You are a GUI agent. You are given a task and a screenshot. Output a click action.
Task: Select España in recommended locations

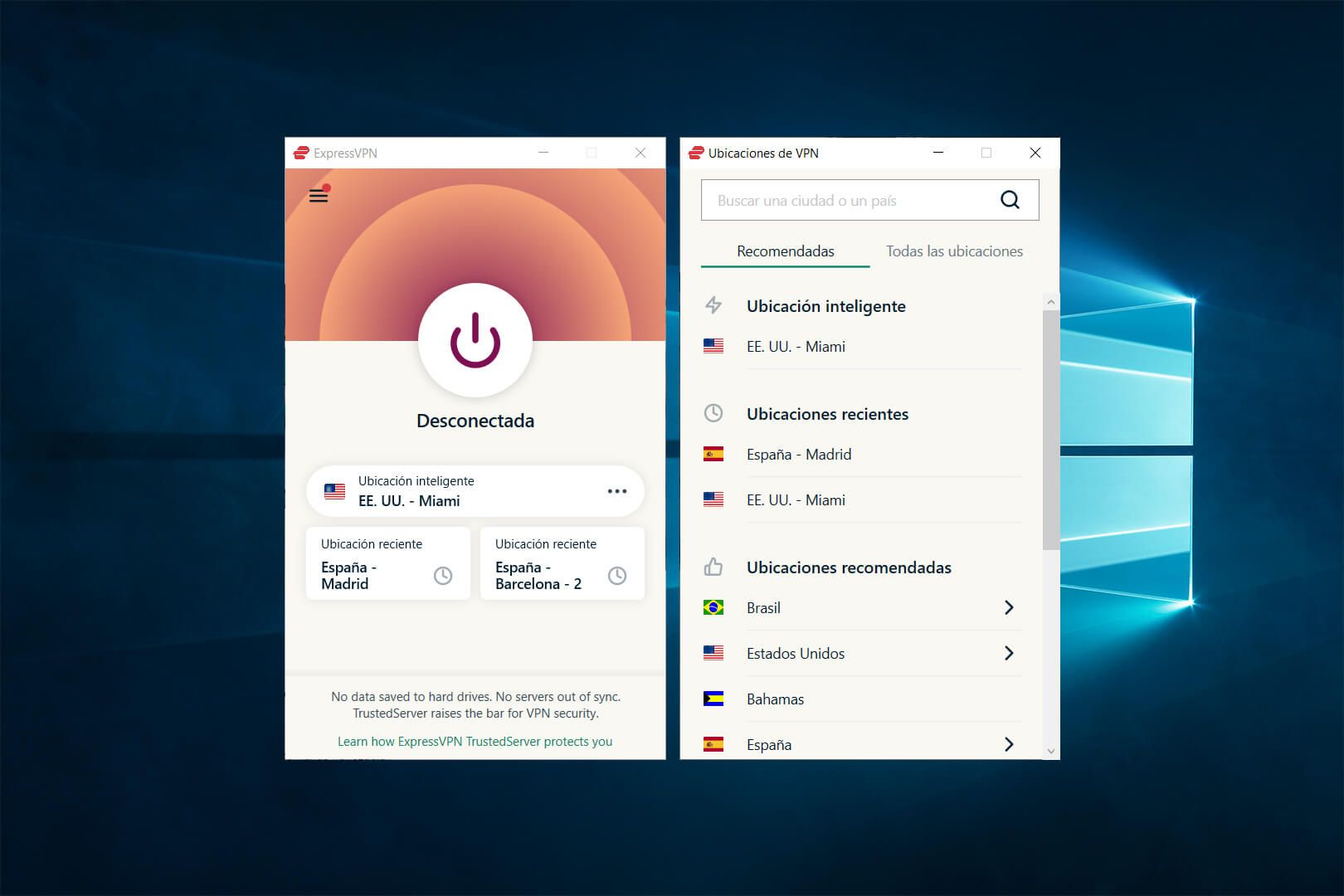click(863, 745)
